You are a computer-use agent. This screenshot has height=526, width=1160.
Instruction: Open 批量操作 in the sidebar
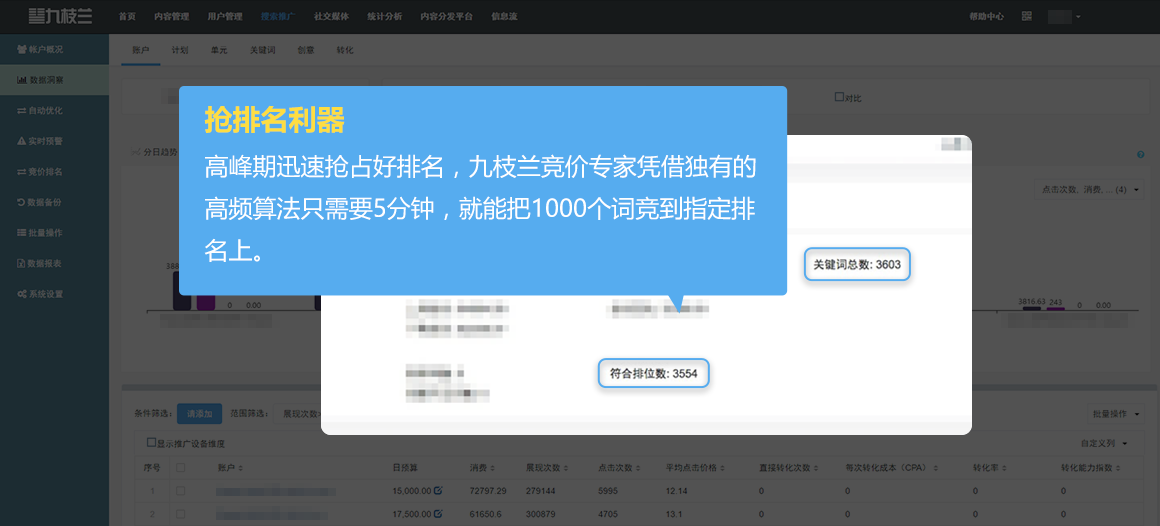[54, 232]
